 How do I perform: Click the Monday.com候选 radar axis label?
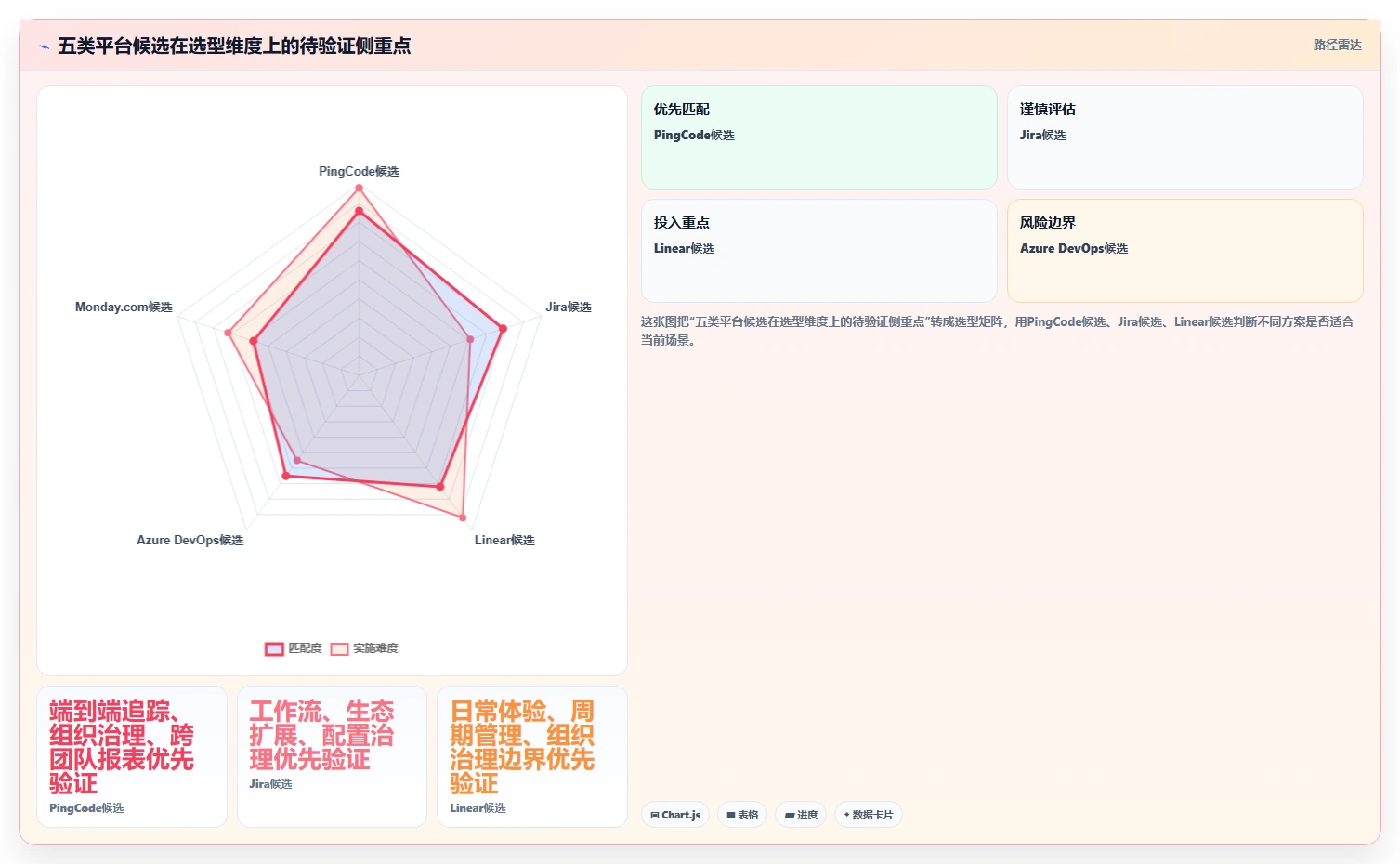coord(124,307)
